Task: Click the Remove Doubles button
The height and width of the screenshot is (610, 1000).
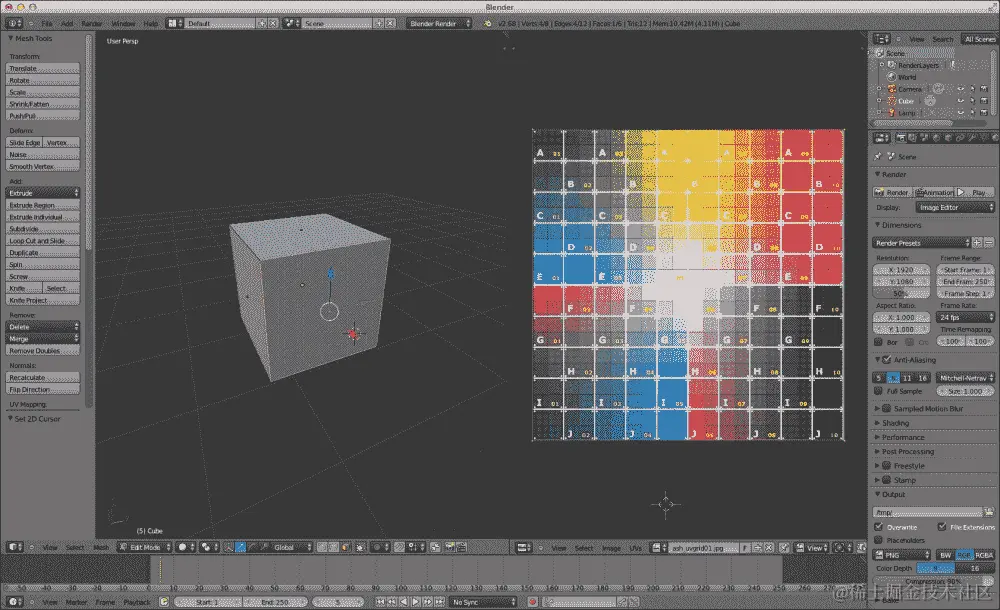Action: click(43, 351)
